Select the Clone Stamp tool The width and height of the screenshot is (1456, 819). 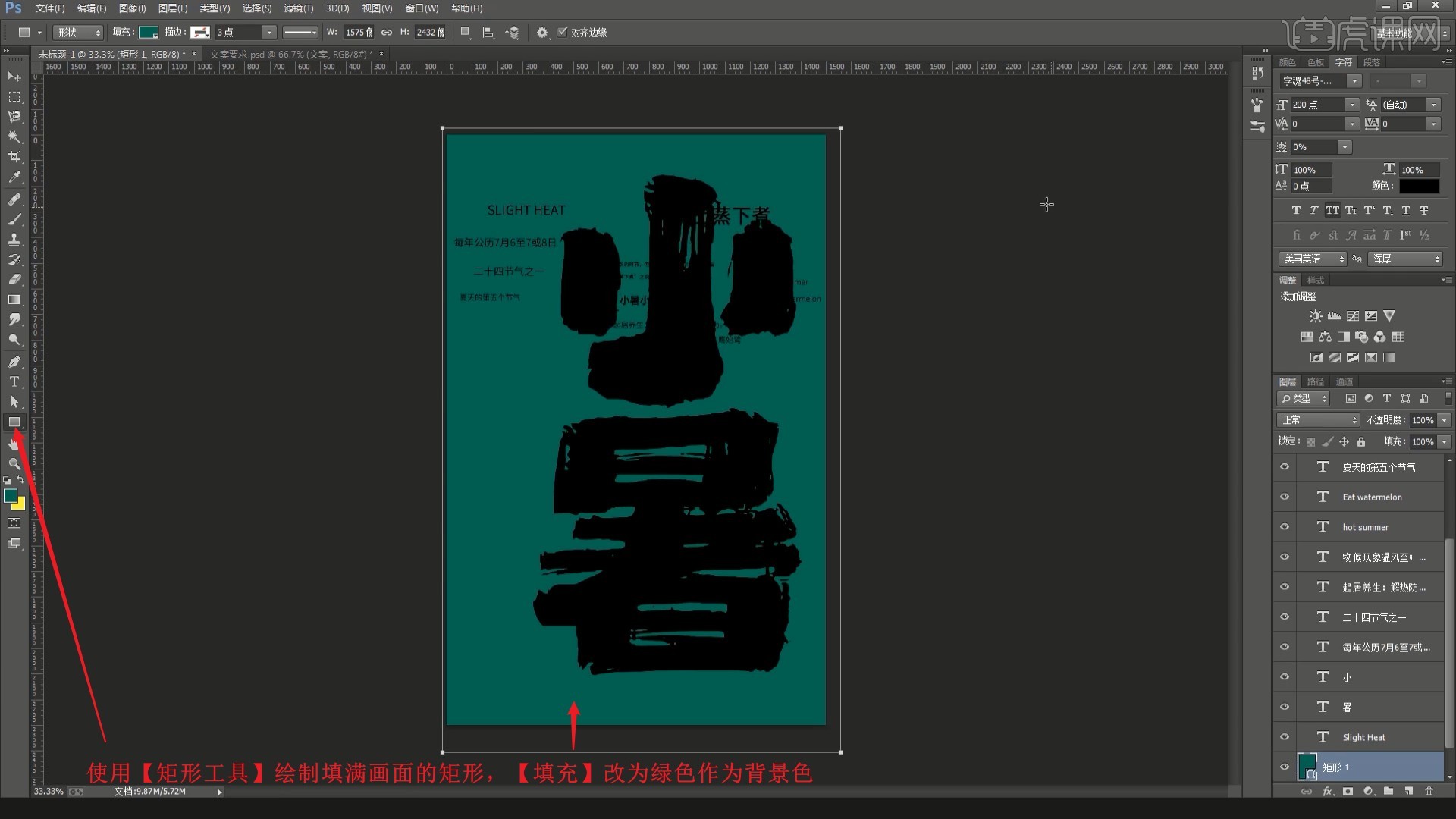click(x=14, y=239)
